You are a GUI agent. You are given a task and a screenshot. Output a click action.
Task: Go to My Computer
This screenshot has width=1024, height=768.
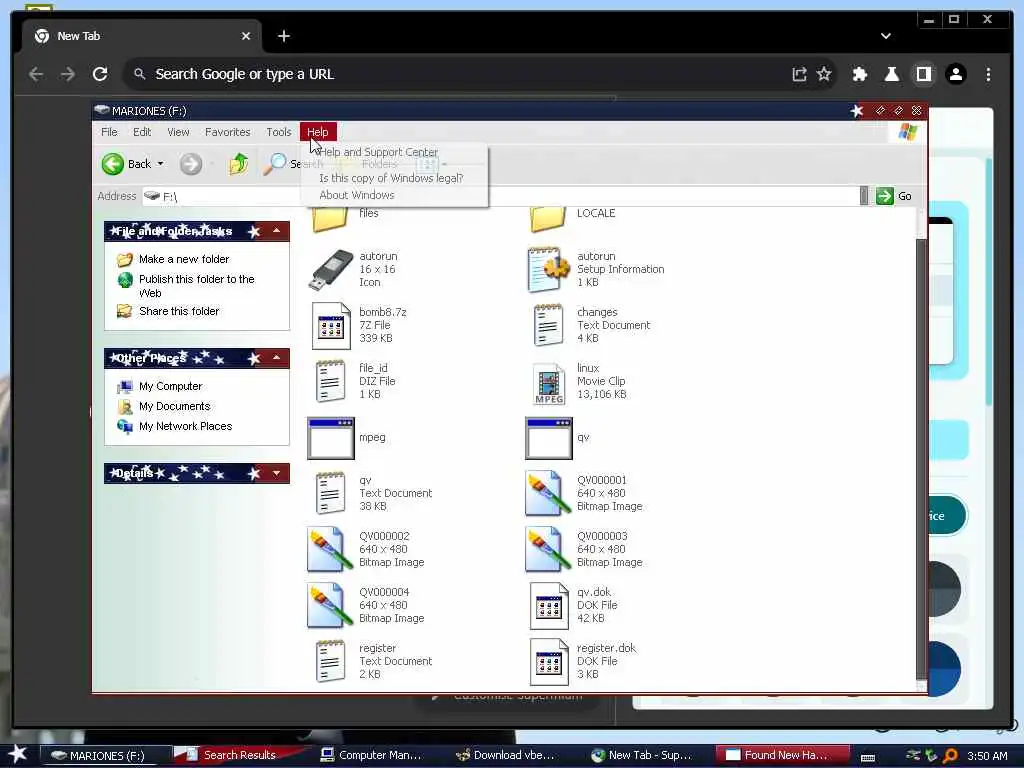170,387
